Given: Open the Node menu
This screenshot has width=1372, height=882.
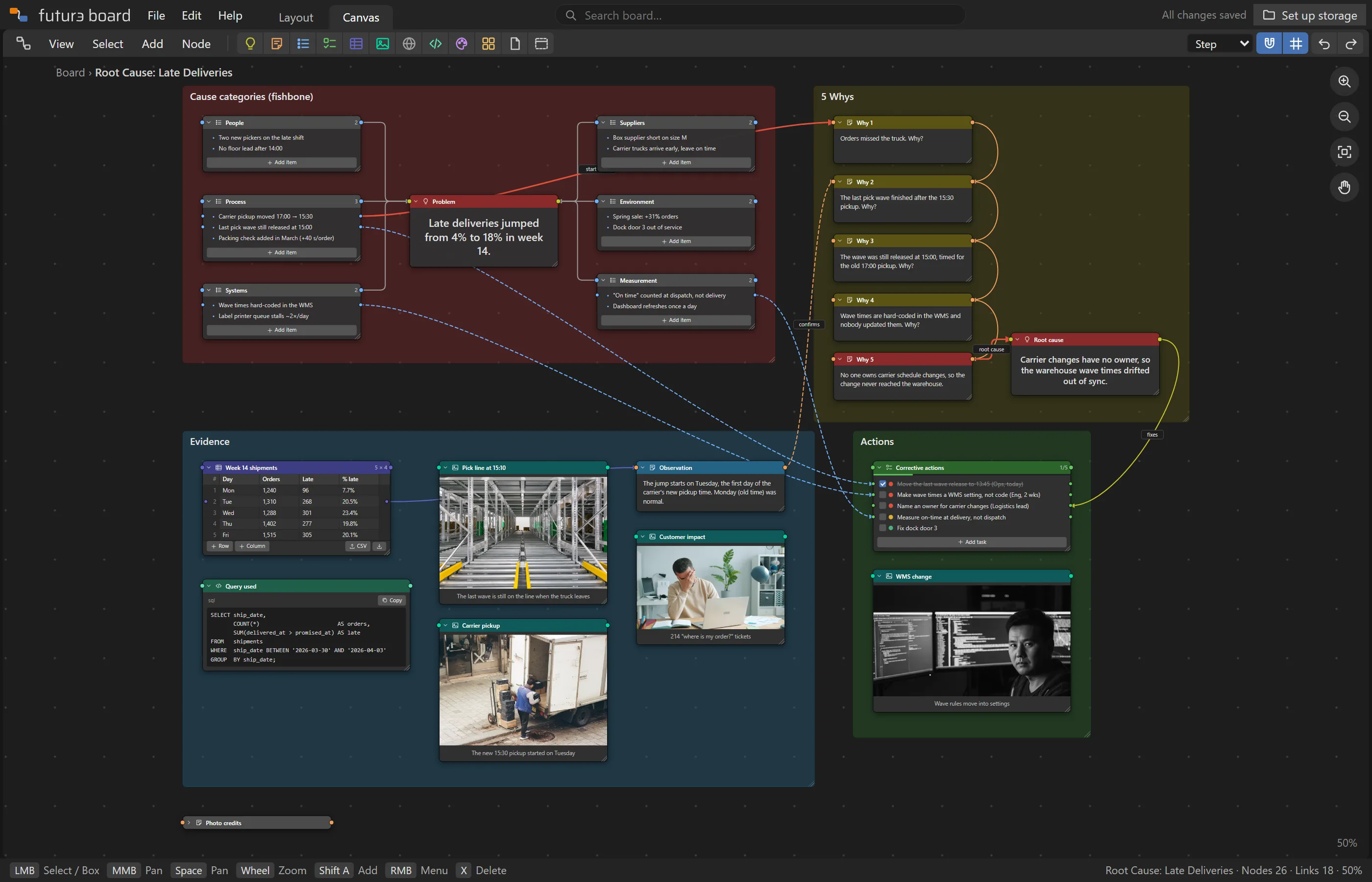Looking at the screenshot, I should (196, 44).
